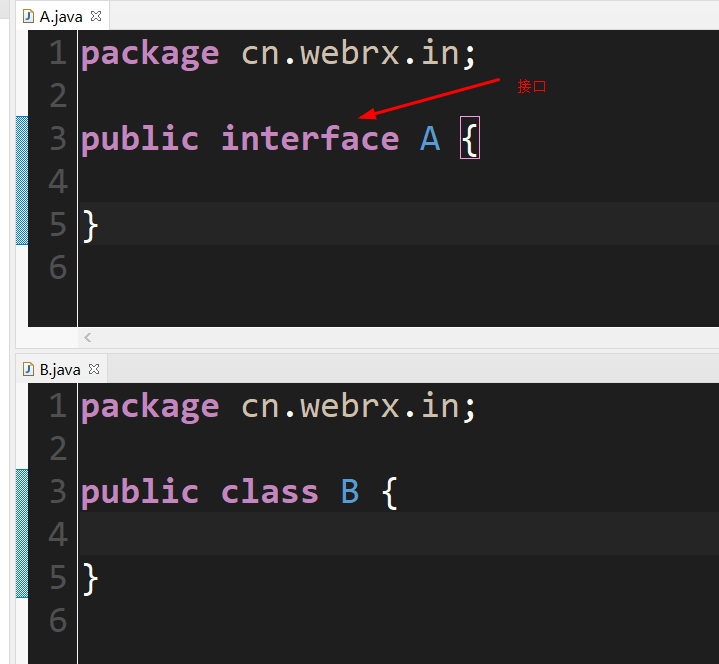Select class name B in B.java
Viewport: 719px width, 664px height.
350,491
